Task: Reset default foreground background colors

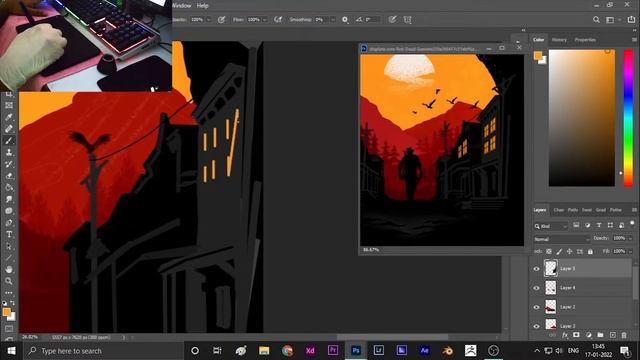Action: (4, 303)
